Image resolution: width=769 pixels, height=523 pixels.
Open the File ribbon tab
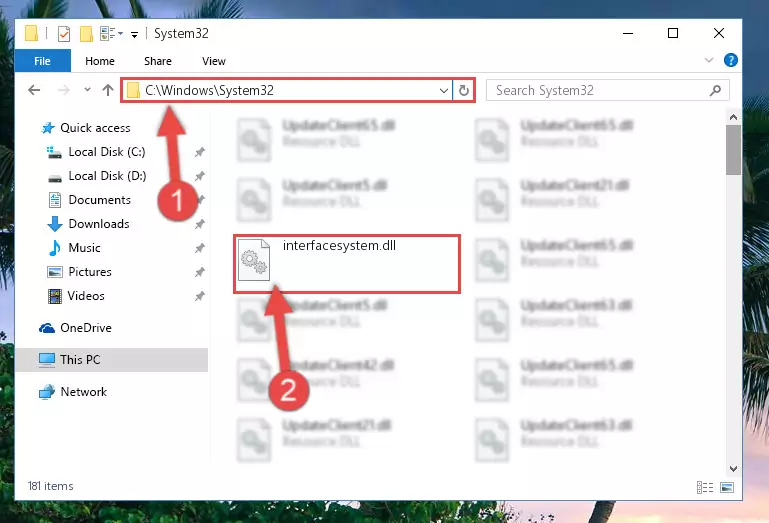tap(43, 61)
